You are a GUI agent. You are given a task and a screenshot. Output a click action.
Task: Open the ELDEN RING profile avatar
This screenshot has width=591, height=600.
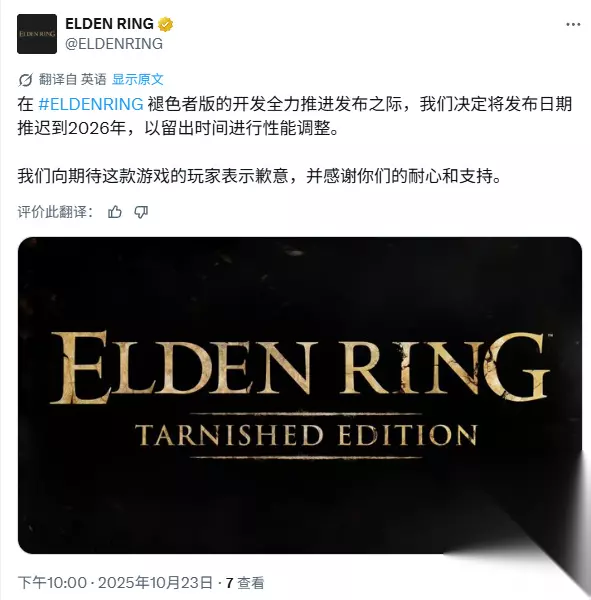(37, 34)
